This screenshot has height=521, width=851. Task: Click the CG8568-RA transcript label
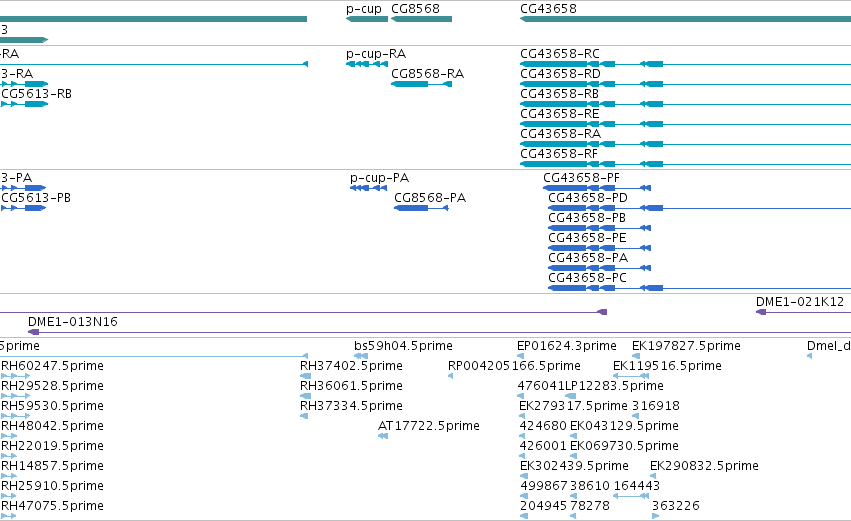click(x=428, y=74)
